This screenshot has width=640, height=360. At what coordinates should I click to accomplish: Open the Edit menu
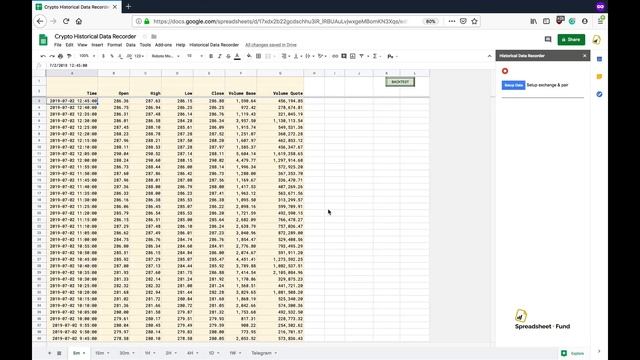tap(69, 45)
